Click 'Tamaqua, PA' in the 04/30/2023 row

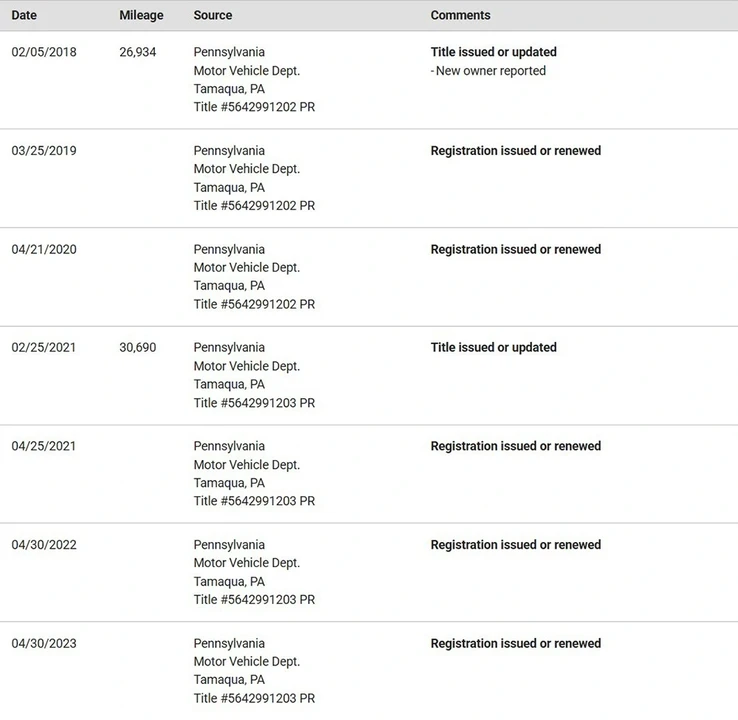pyautogui.click(x=229, y=680)
